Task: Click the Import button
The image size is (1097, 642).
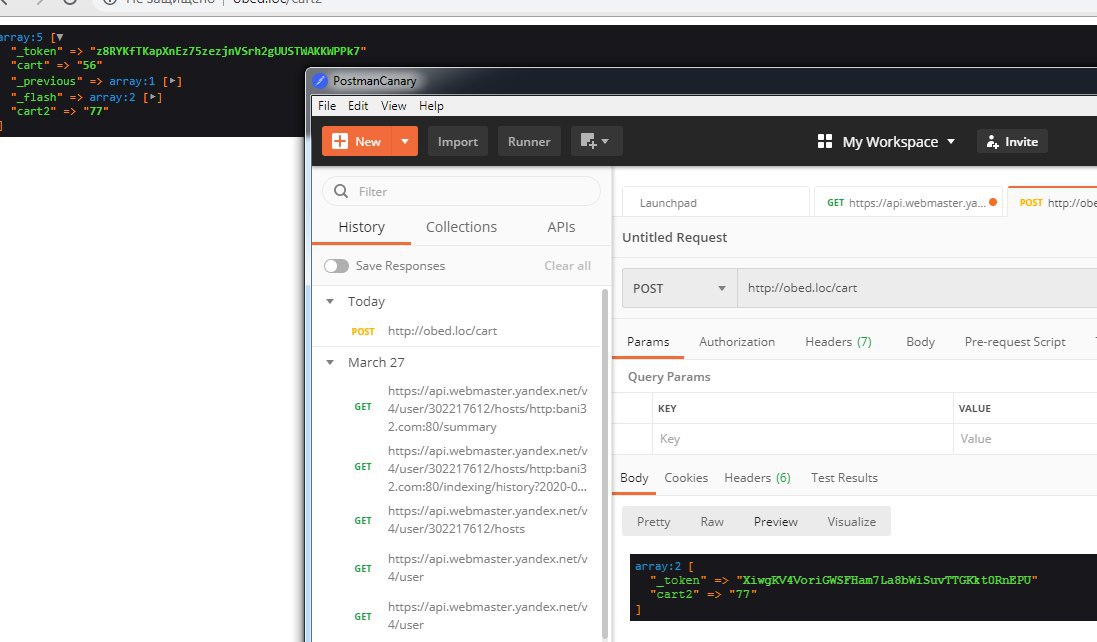Action: 458,141
